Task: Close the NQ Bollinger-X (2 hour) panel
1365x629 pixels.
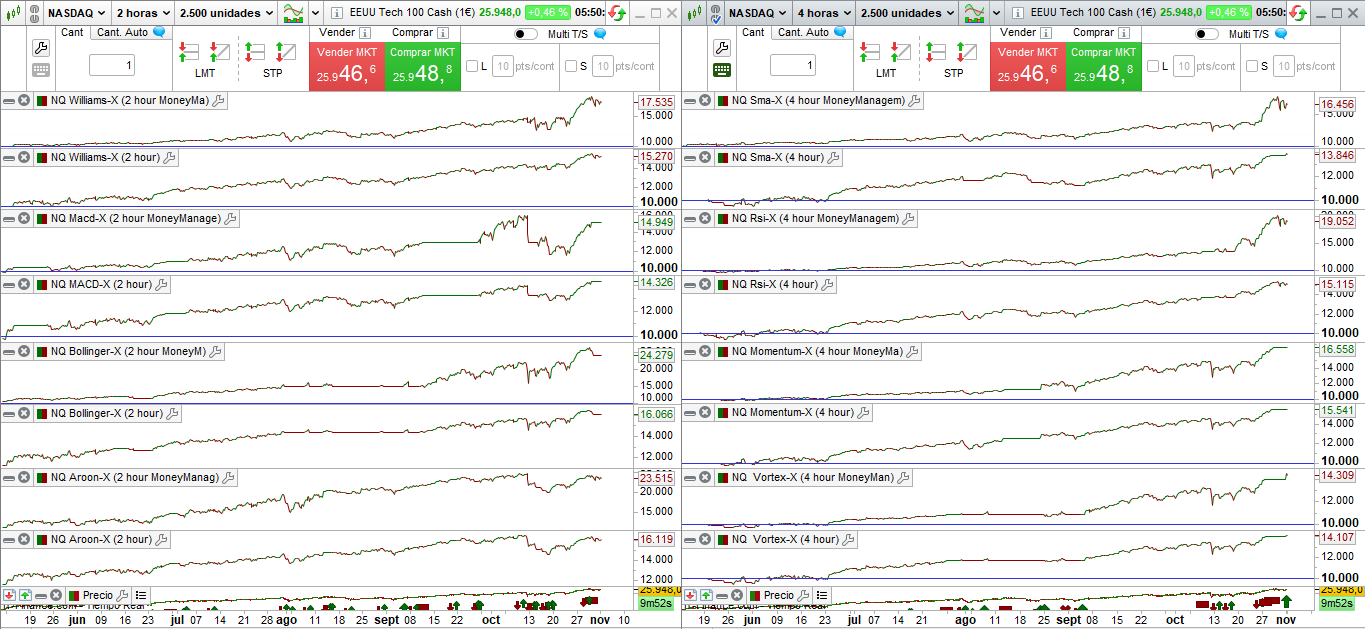Action: (24, 413)
